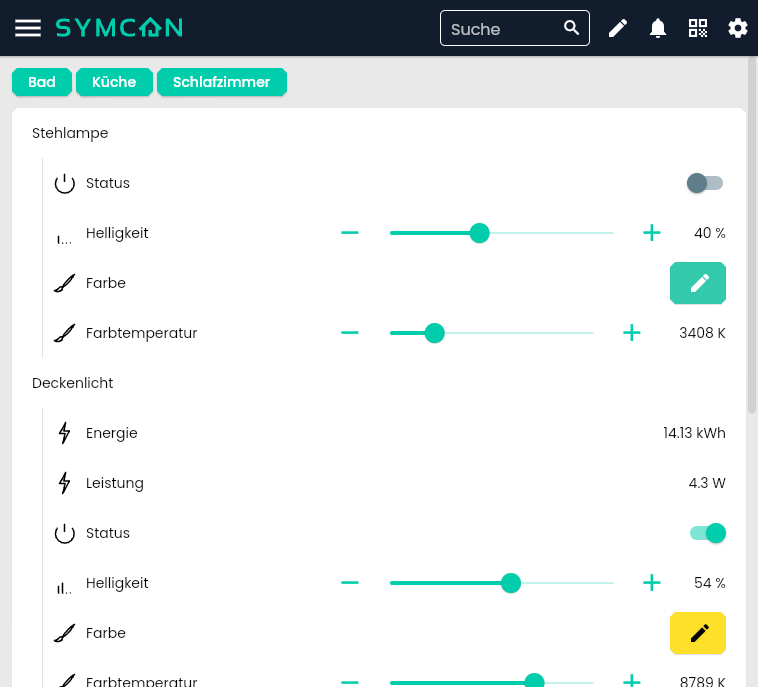Open the QR code scanner icon

(x=698, y=28)
